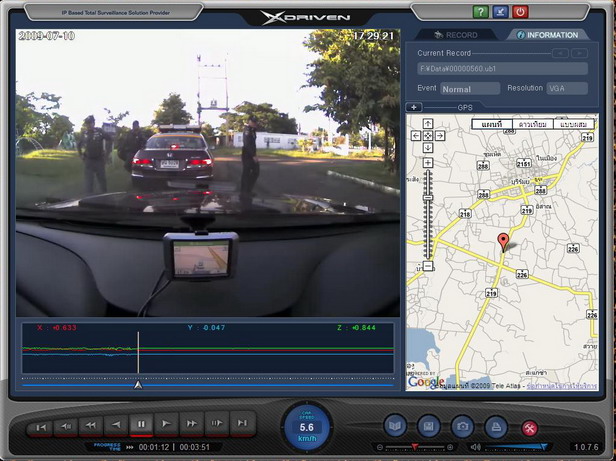Click the X axis value +0.633

[x=64, y=327]
